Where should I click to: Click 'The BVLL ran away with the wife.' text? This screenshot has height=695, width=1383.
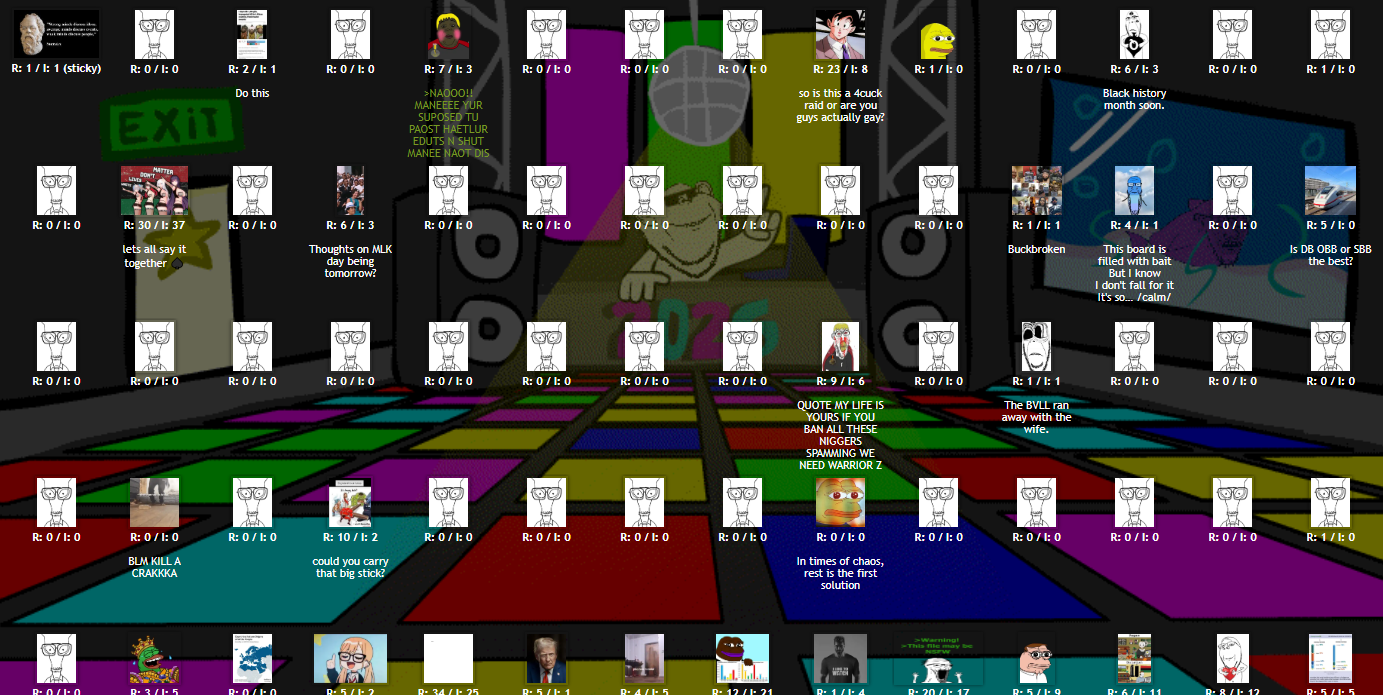click(1036, 417)
